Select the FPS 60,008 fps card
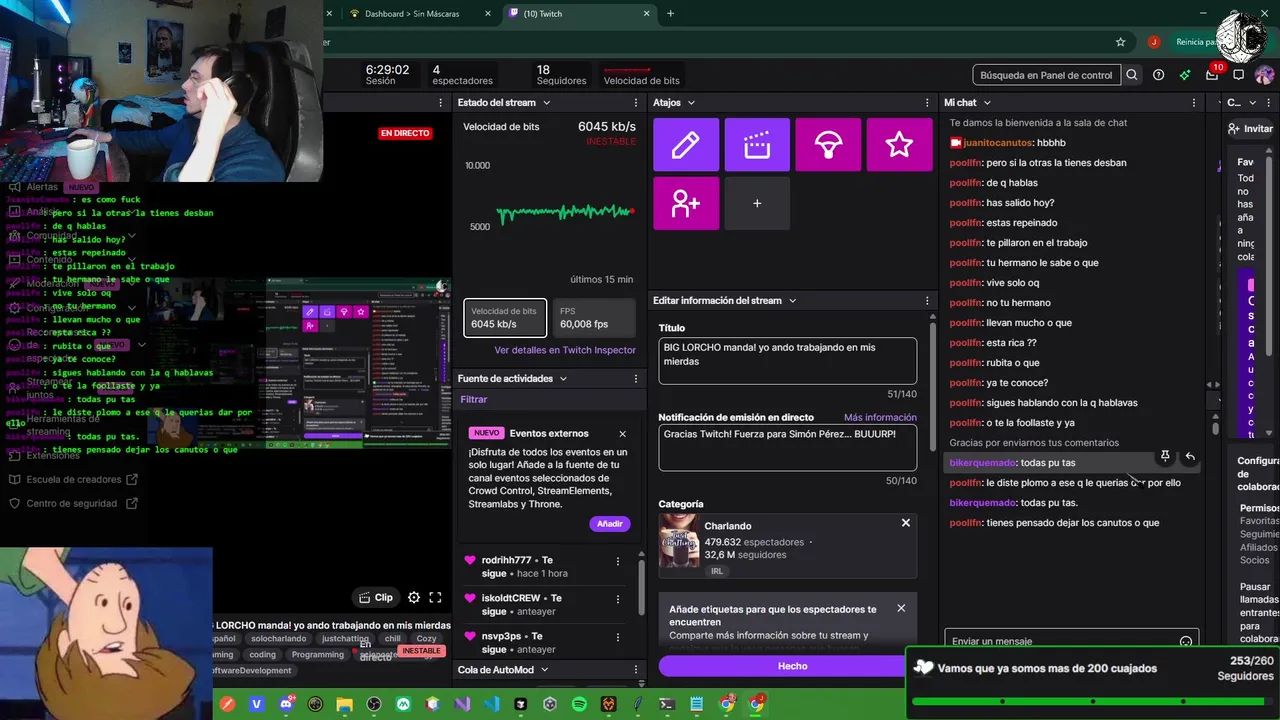Screen dimensions: 1280x720 tap(594, 318)
